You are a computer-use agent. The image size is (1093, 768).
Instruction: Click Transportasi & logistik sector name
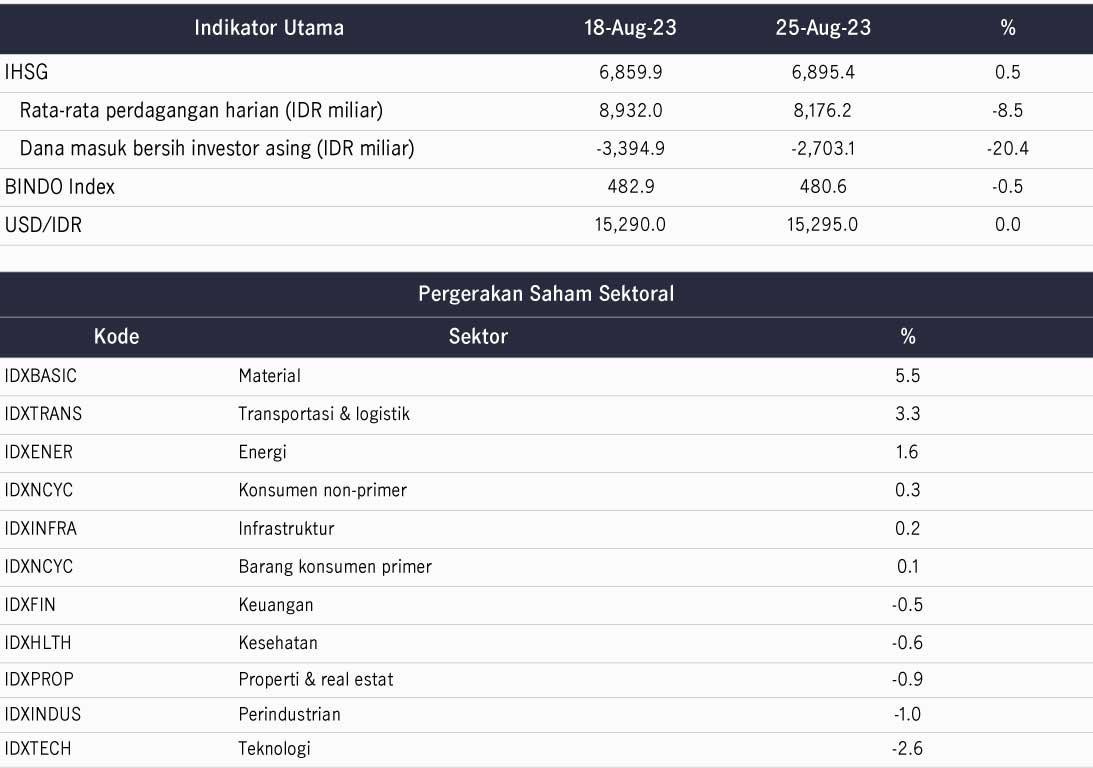point(324,414)
